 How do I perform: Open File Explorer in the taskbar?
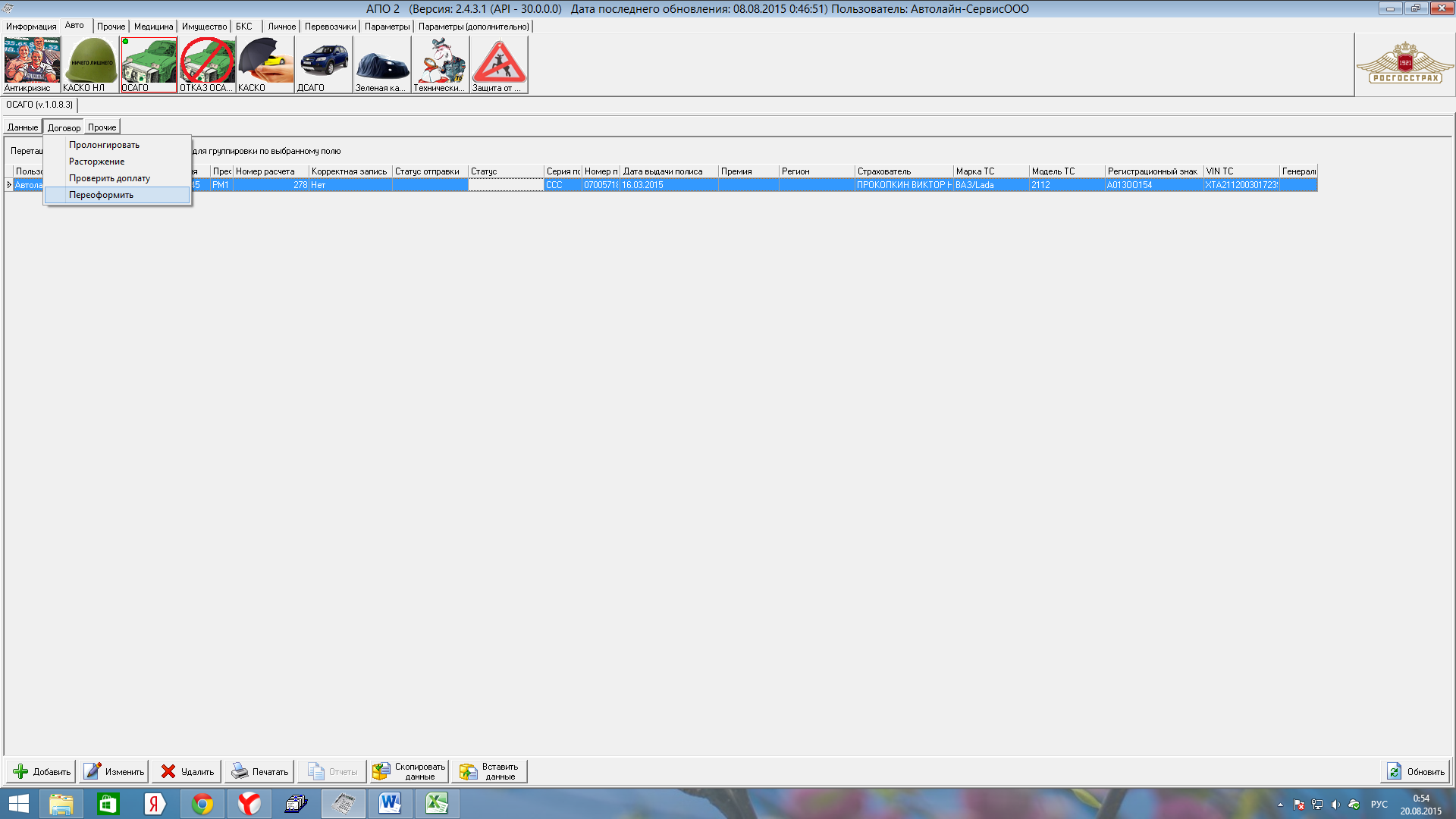tap(61, 803)
